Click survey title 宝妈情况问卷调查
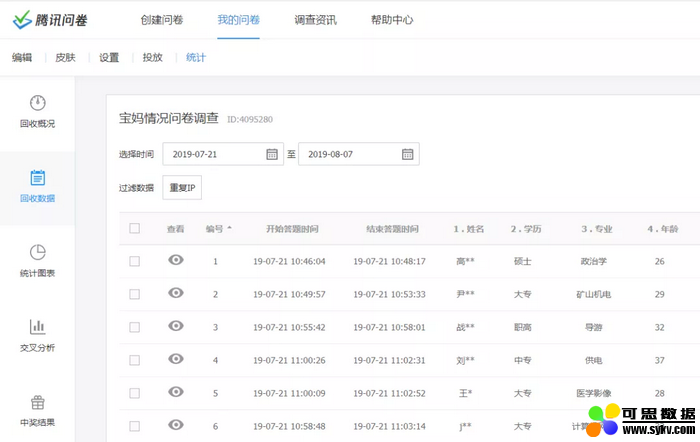700x442 pixels. point(169,118)
